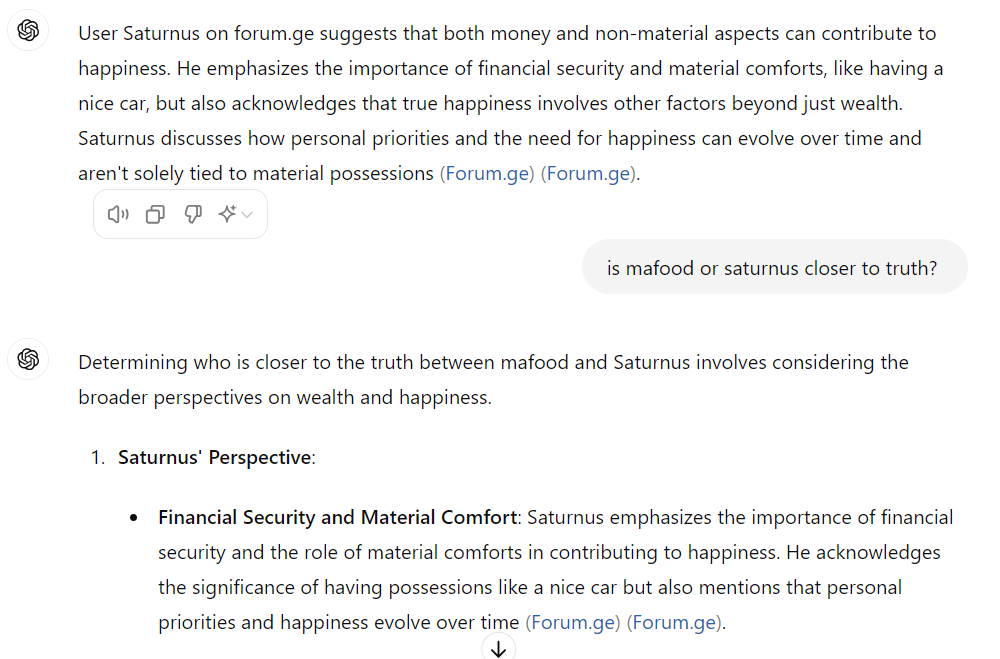Click the scroll-to-bottom down arrow button
The width and height of the screenshot is (1000, 659).
click(499, 648)
